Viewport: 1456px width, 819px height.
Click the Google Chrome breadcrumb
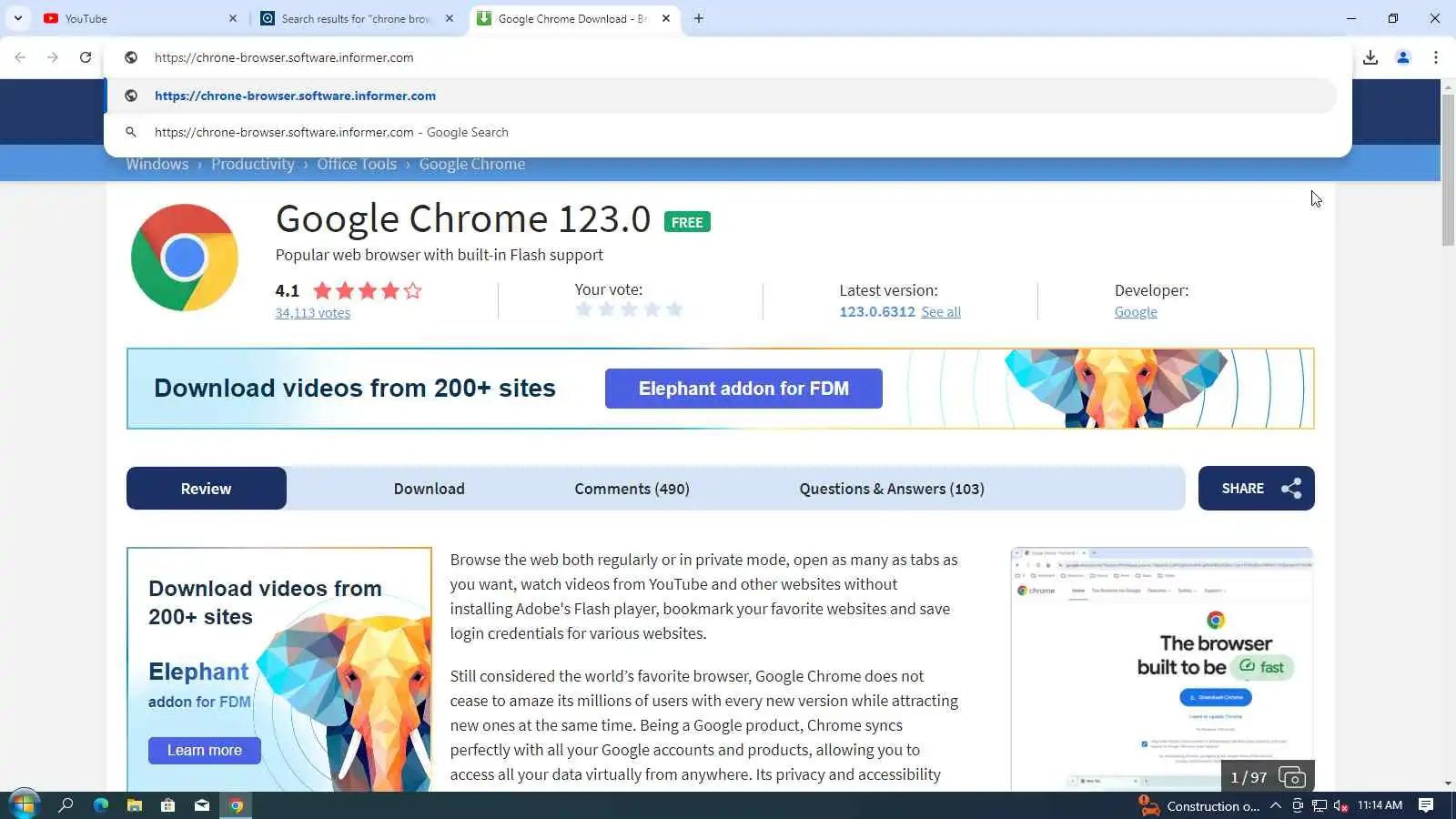tap(472, 164)
